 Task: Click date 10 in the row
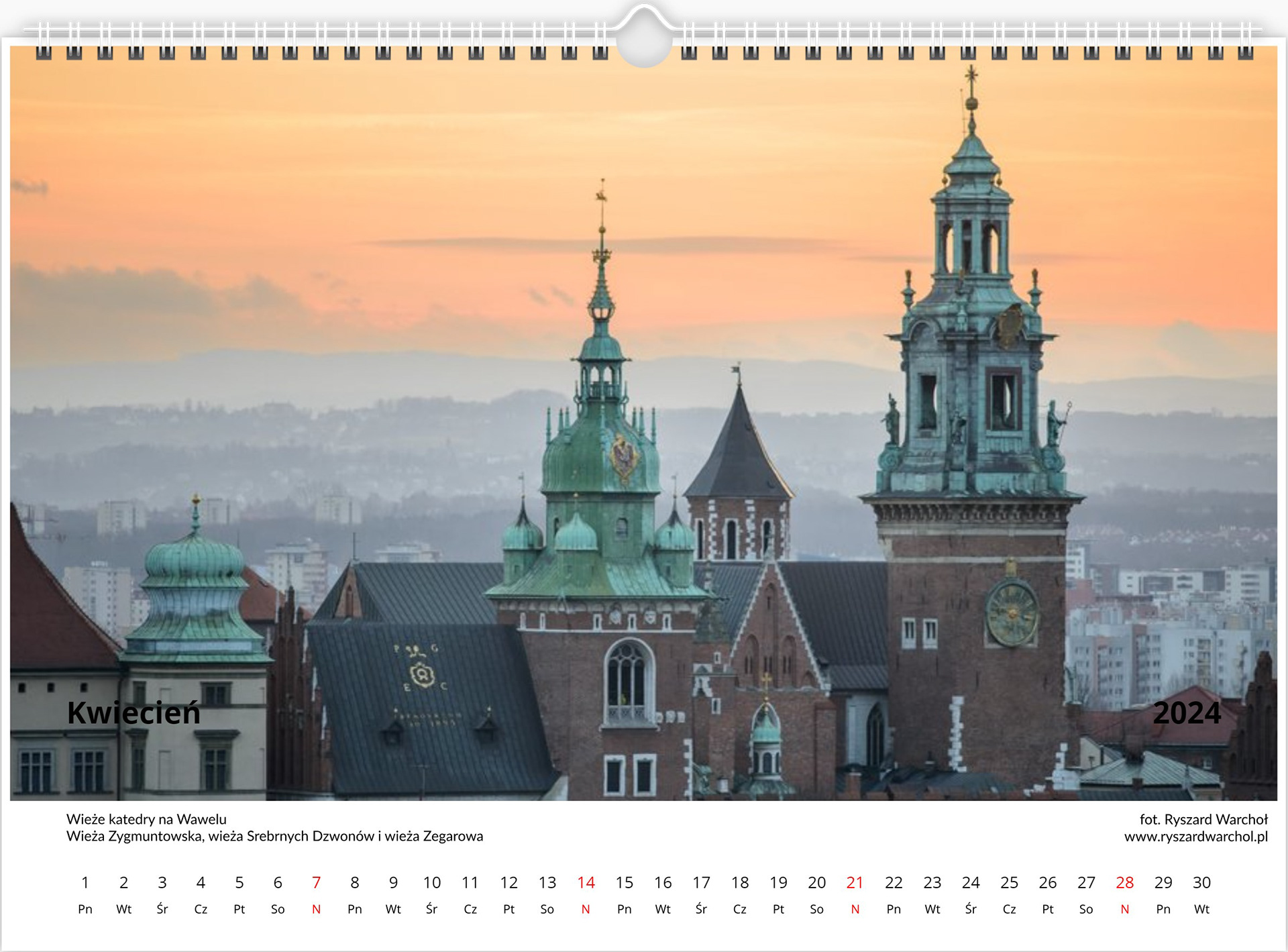[431, 883]
